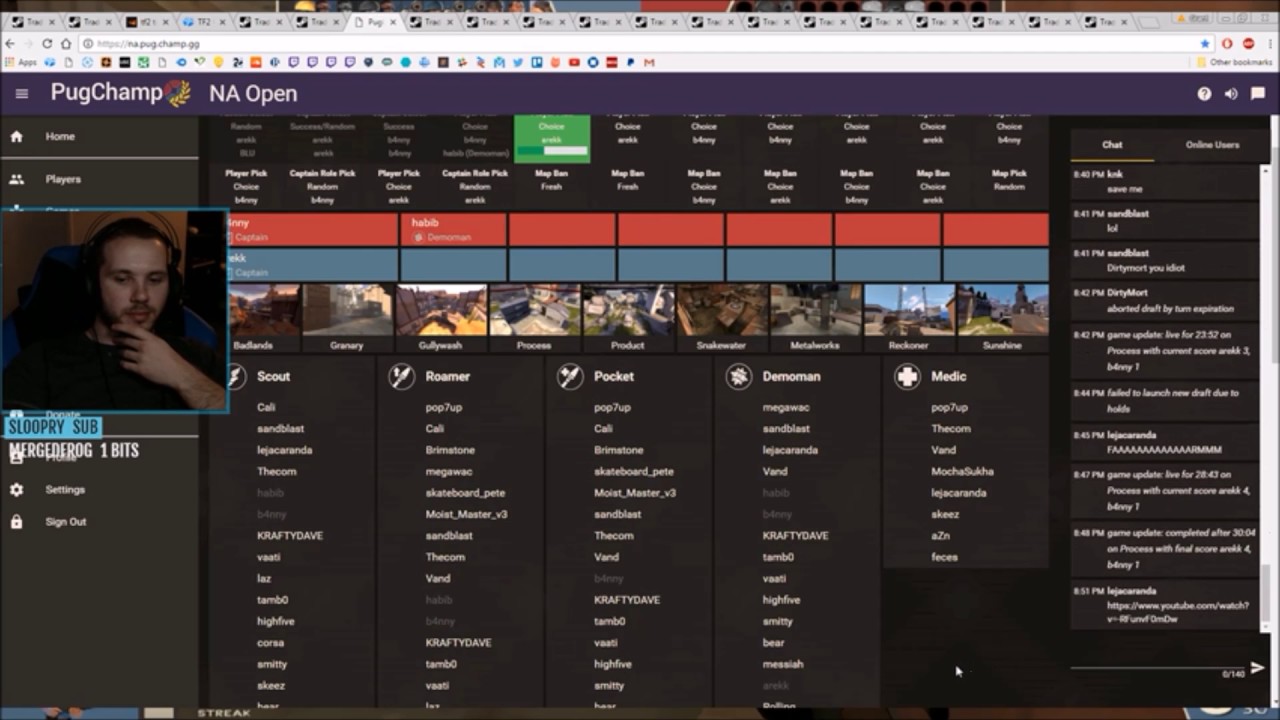Click the Pocket class icon
Viewport: 1280px width, 720px height.
(570, 377)
